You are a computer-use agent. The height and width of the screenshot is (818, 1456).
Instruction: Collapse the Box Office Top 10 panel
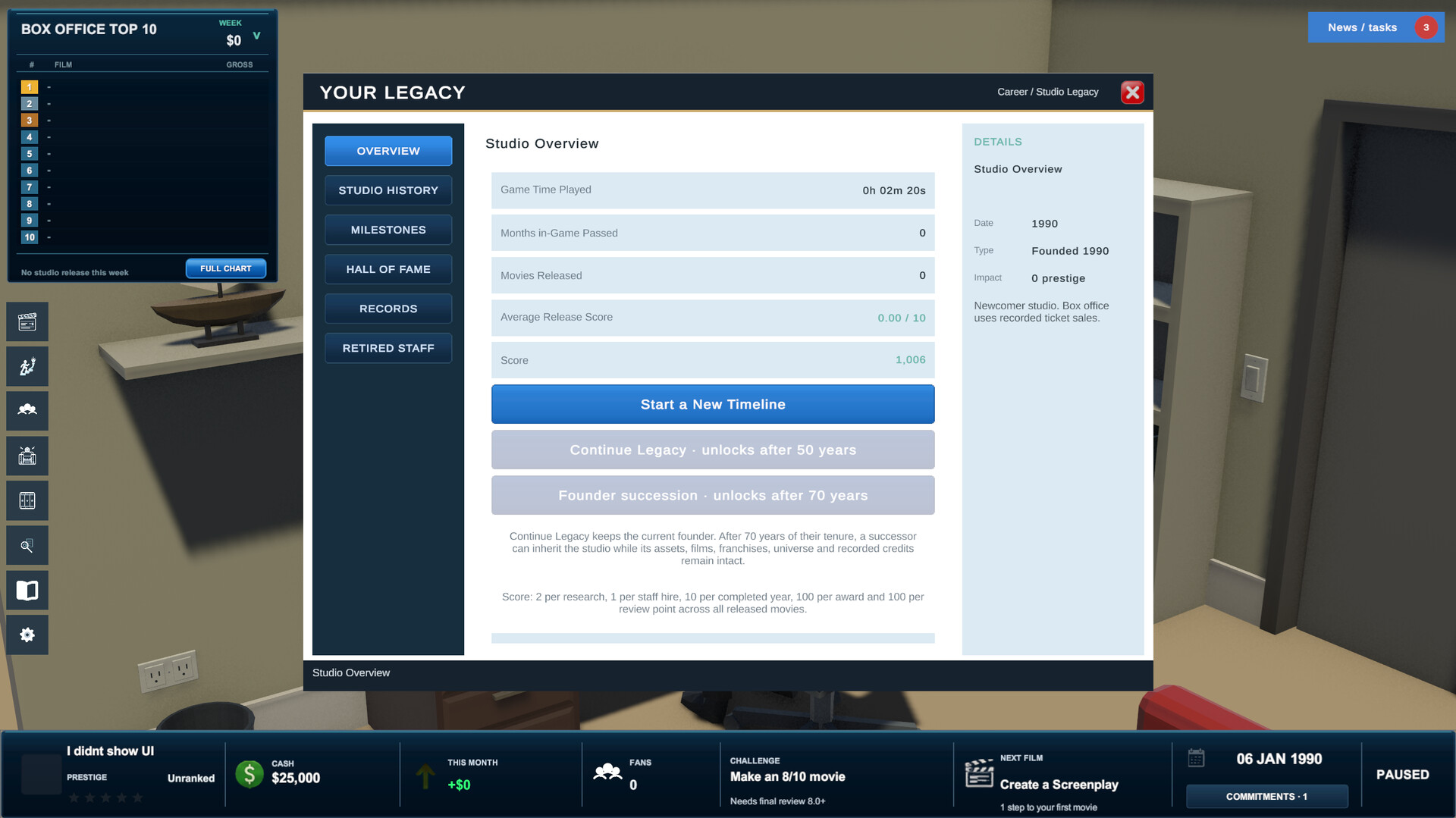[x=256, y=36]
